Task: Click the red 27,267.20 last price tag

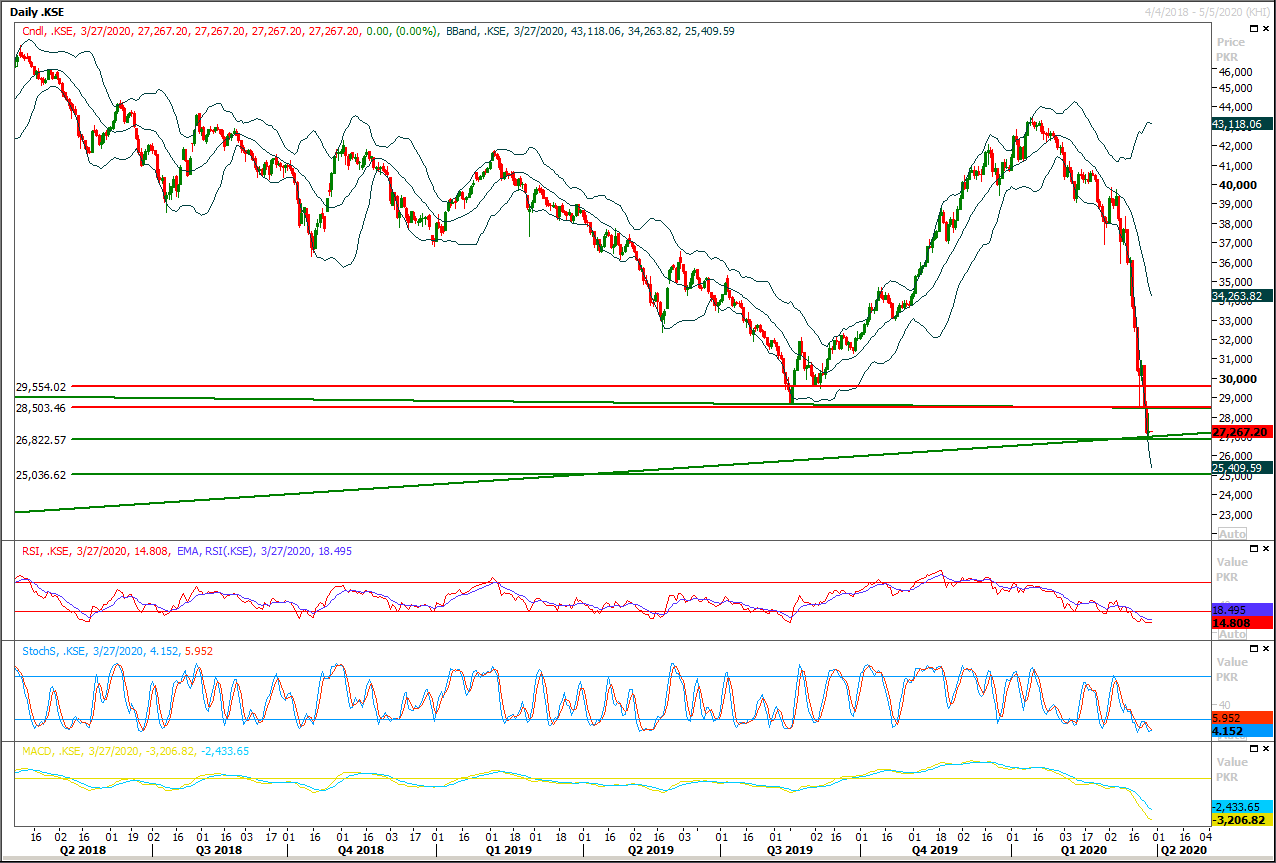Action: pyautogui.click(x=1240, y=432)
